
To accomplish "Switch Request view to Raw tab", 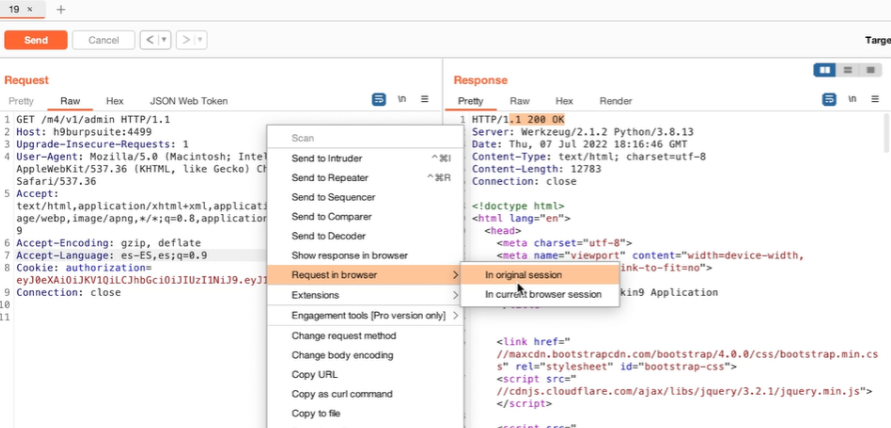I will click(x=70, y=101).
